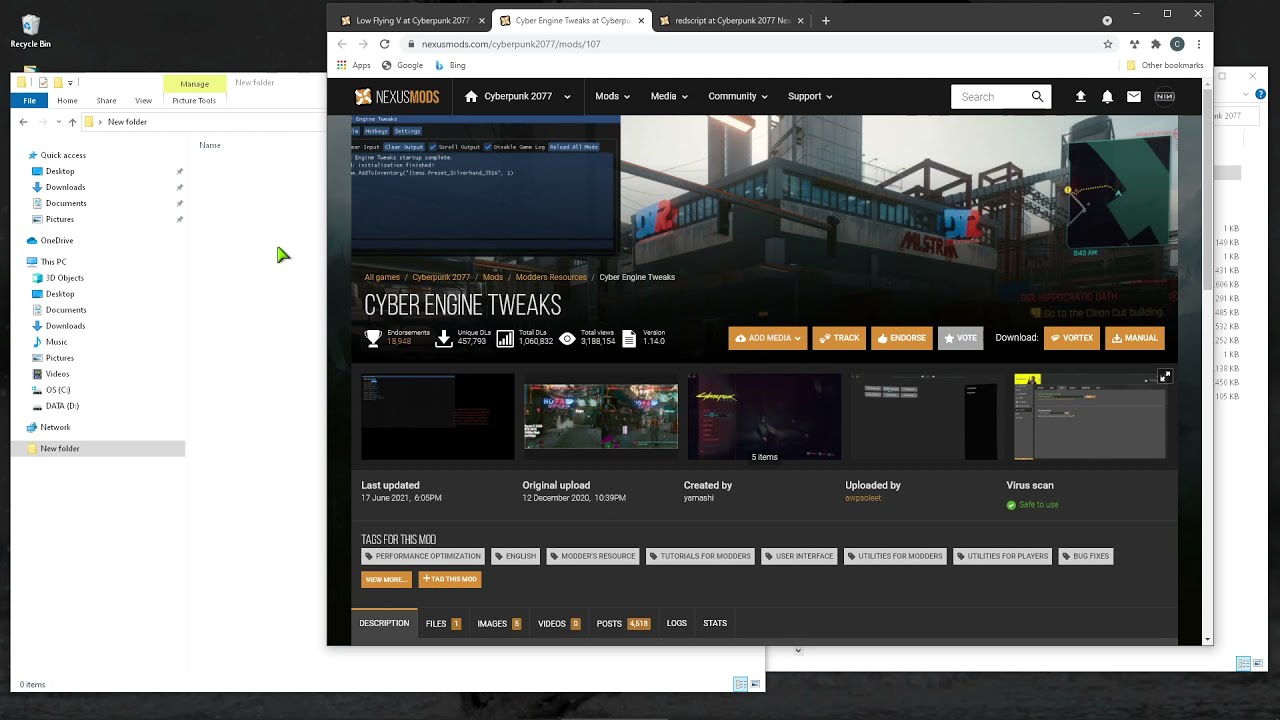This screenshot has height=720, width=1280.
Task: Open Chrome's three-dot menu
Action: pos(1198,44)
